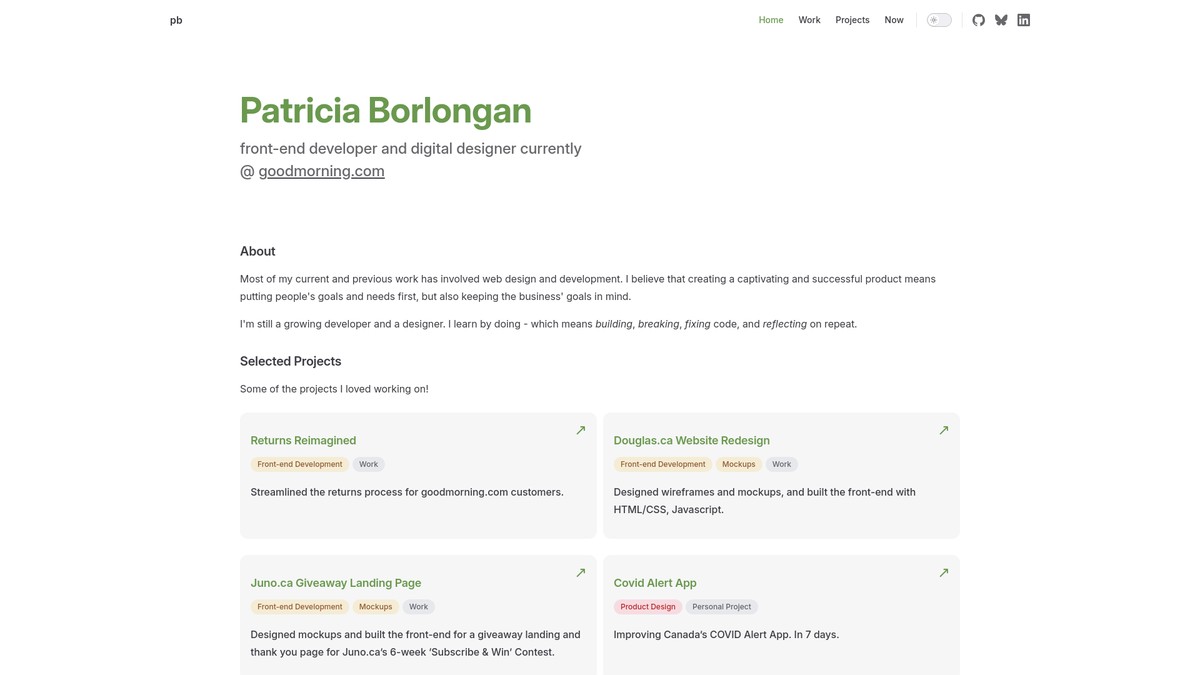Click the About section heading
This screenshot has height=675, width=1200.
pos(257,251)
